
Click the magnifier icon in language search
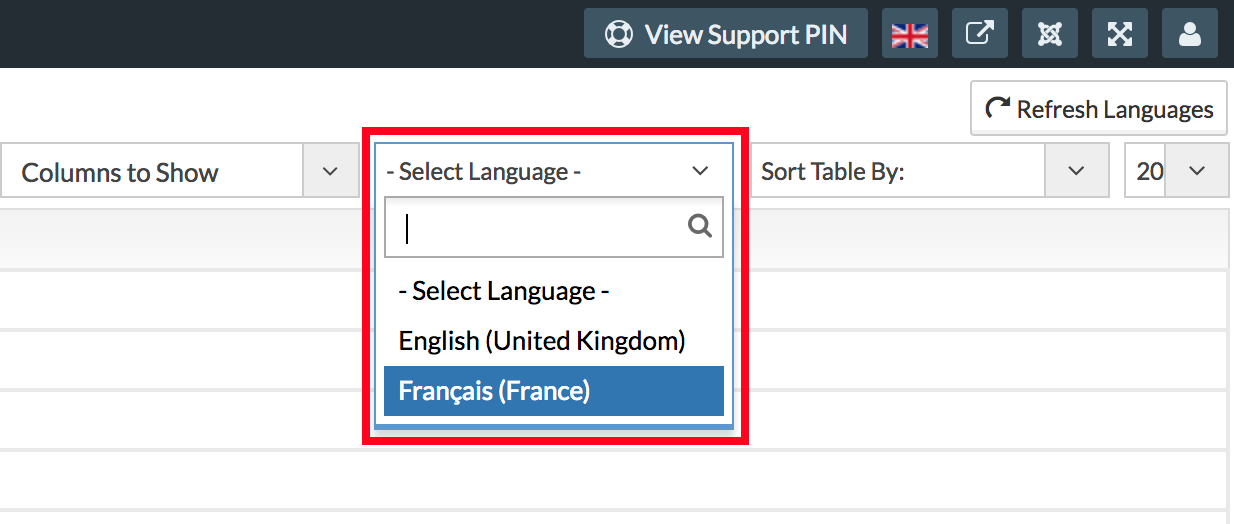[700, 227]
